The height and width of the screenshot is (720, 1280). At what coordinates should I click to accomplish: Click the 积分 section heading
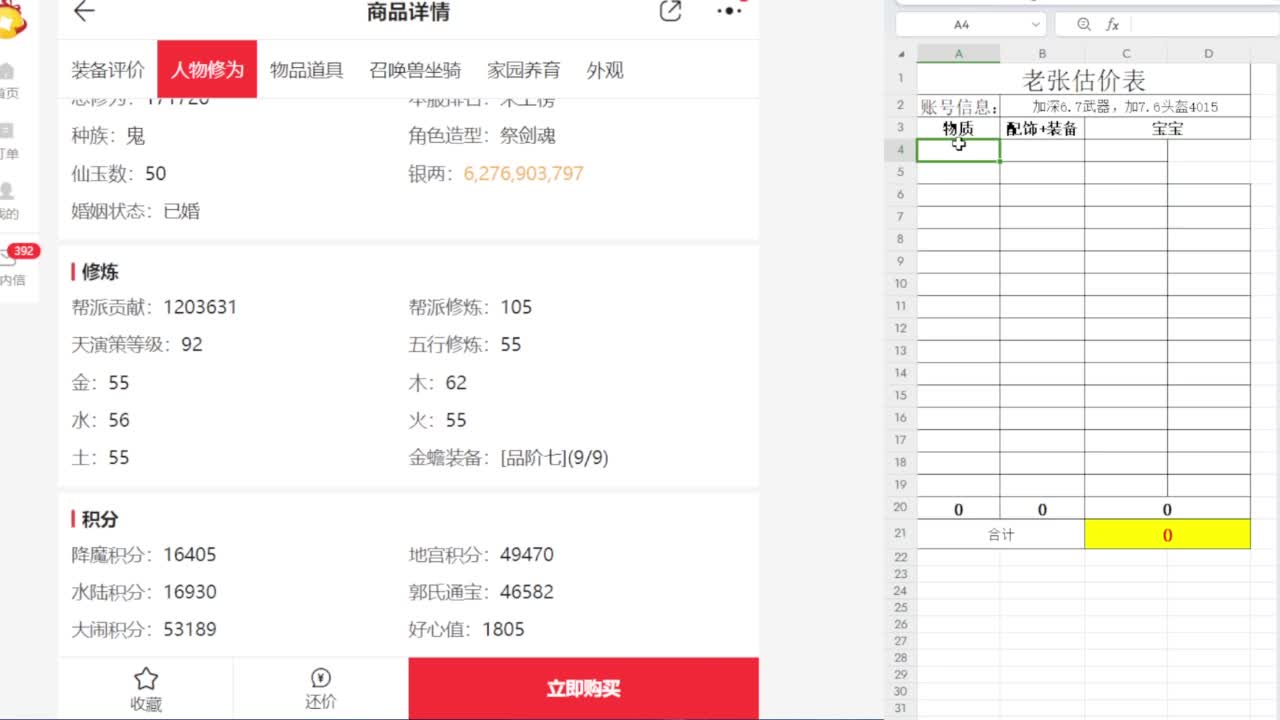(100, 519)
